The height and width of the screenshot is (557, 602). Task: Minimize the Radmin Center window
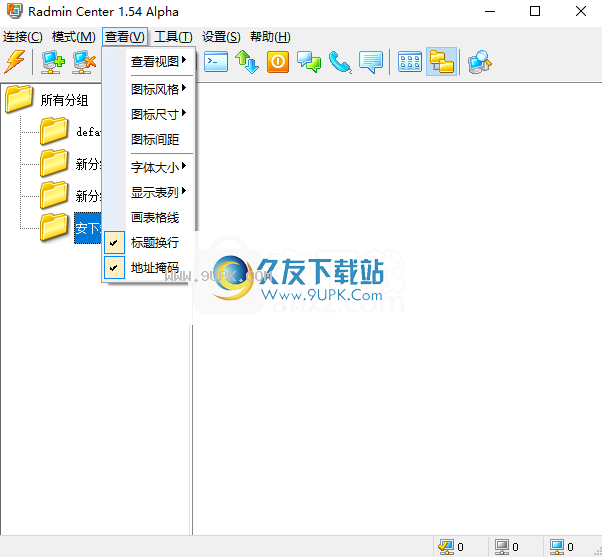490,11
